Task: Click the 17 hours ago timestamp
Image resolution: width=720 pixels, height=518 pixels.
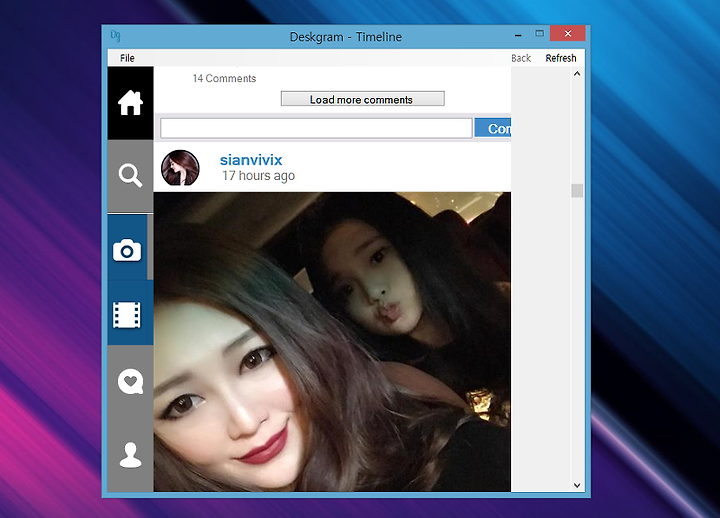Action: point(258,176)
